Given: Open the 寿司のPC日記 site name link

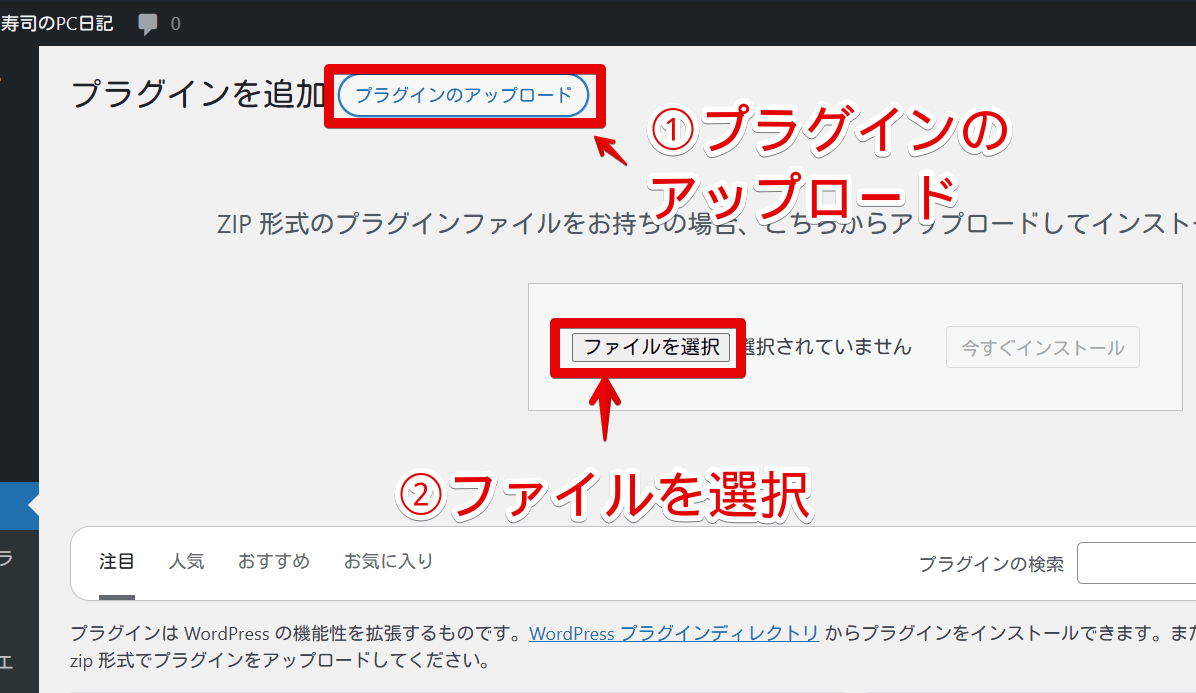Looking at the screenshot, I should pos(56,24).
